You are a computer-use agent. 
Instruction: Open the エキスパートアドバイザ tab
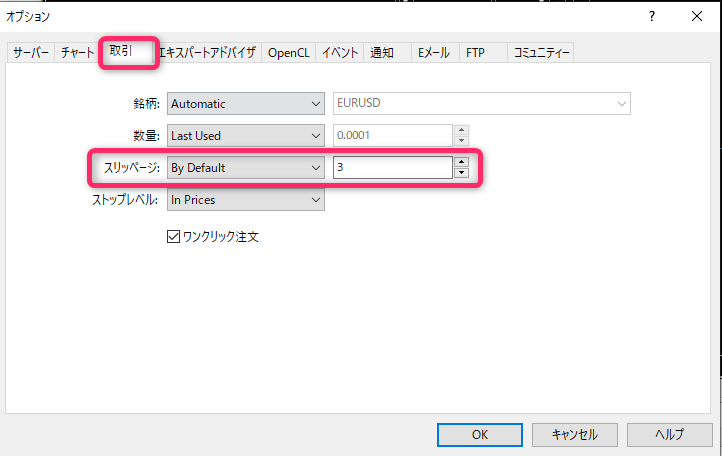[208, 53]
